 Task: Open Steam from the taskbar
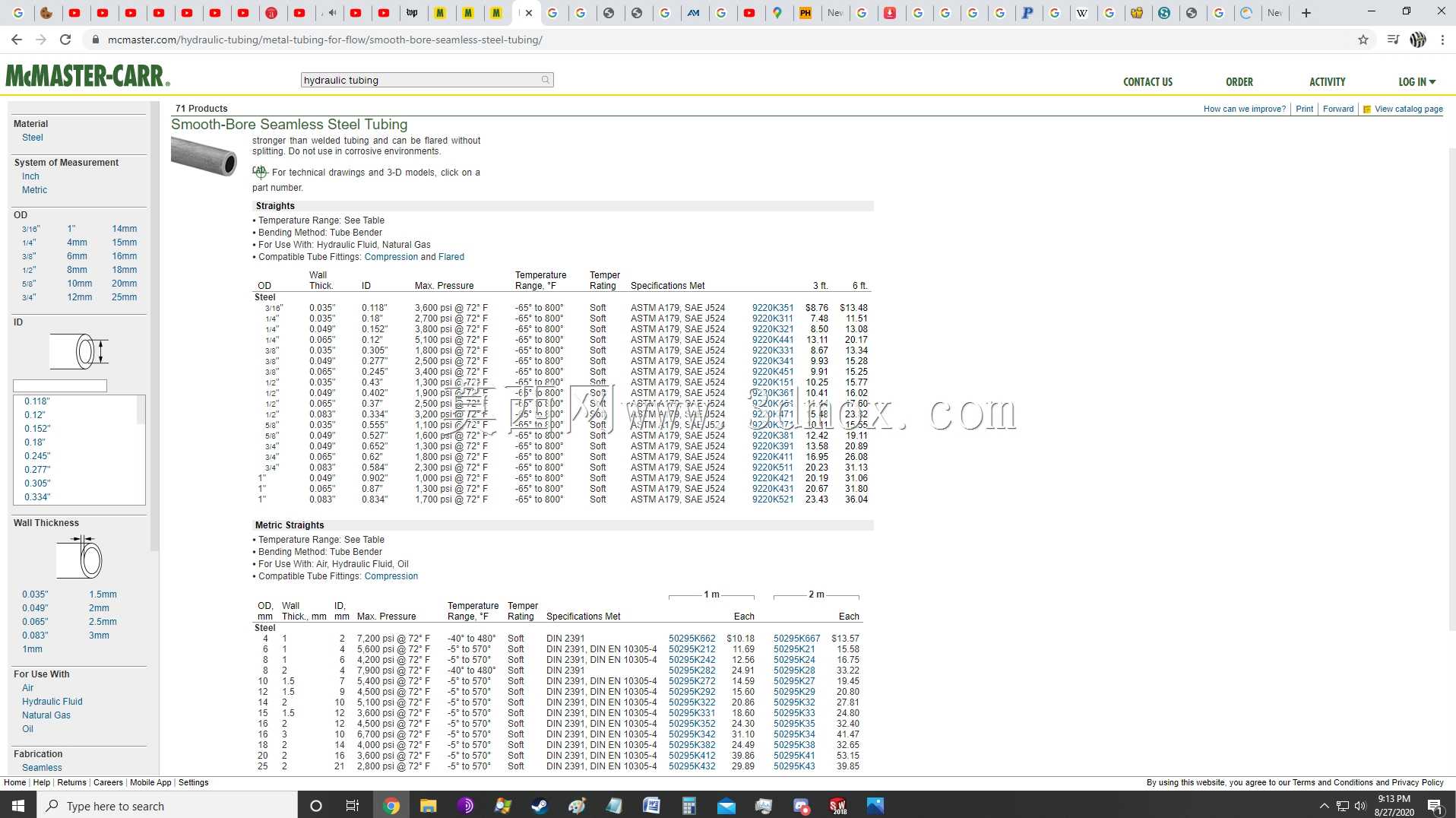(540, 806)
